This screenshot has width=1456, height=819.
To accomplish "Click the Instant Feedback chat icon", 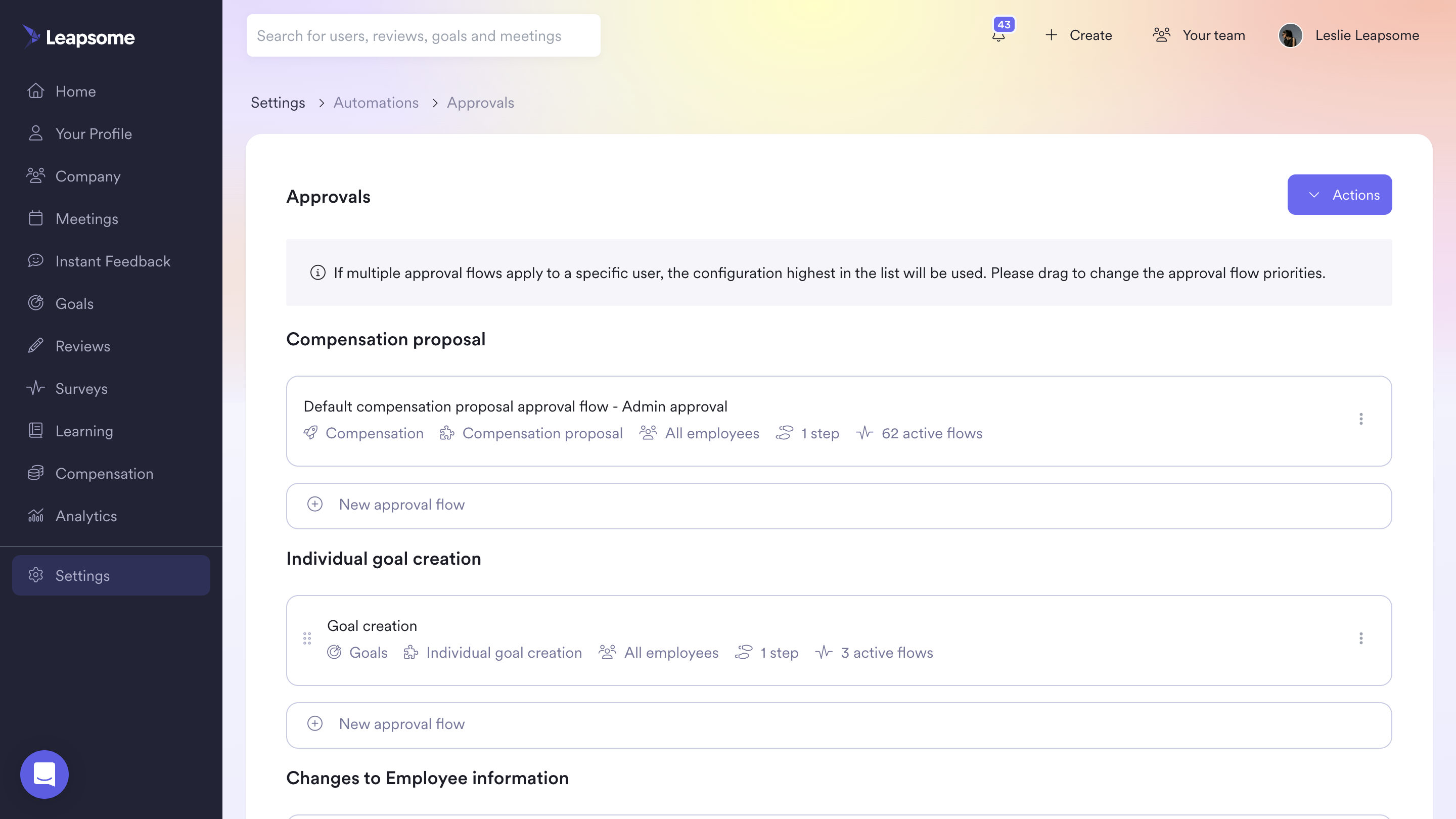I will point(35,260).
